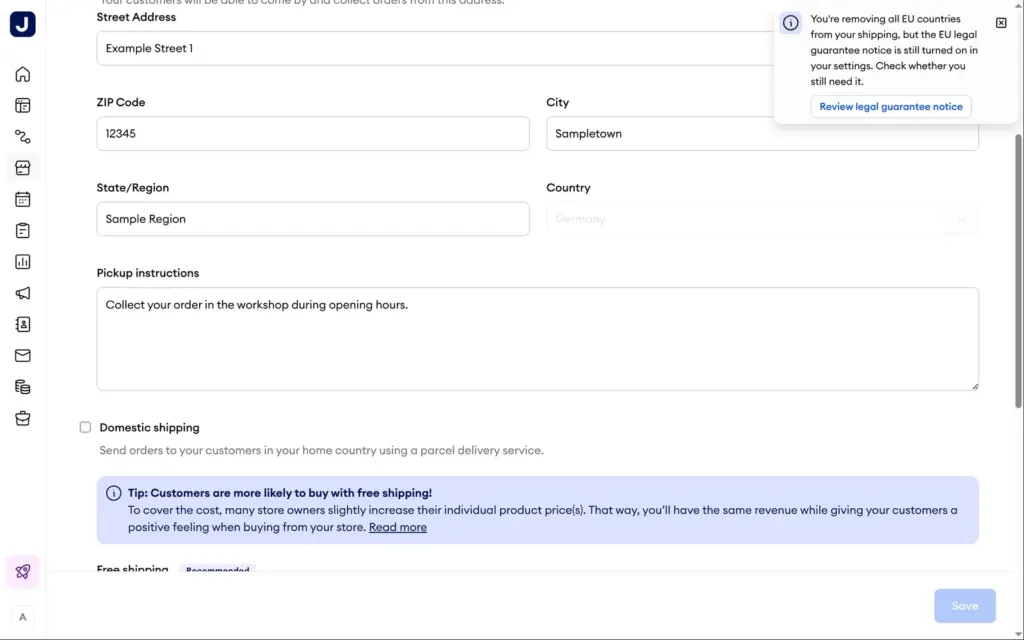Image resolution: width=1024 pixels, height=640 pixels.
Task: Open the contacts address book icon
Action: (23, 325)
